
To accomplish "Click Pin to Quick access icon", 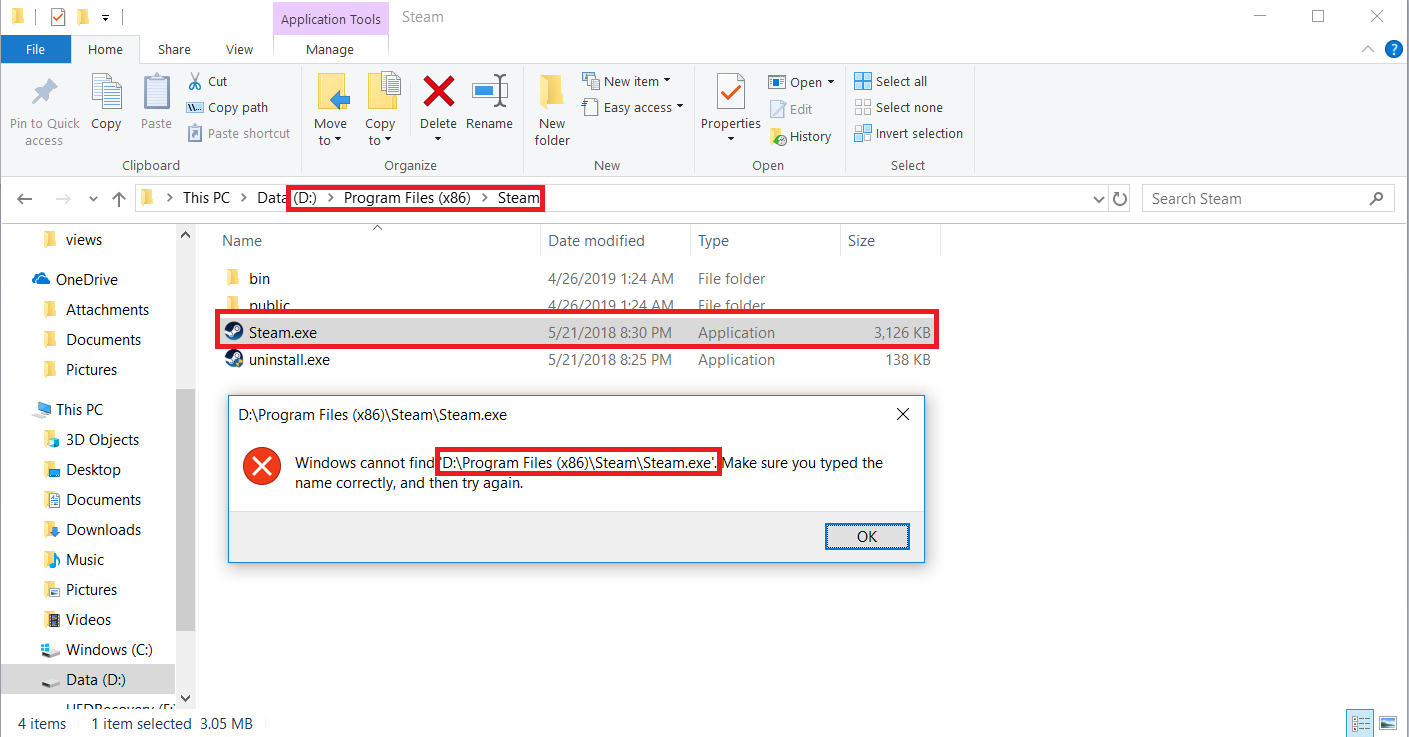I will click(x=44, y=93).
